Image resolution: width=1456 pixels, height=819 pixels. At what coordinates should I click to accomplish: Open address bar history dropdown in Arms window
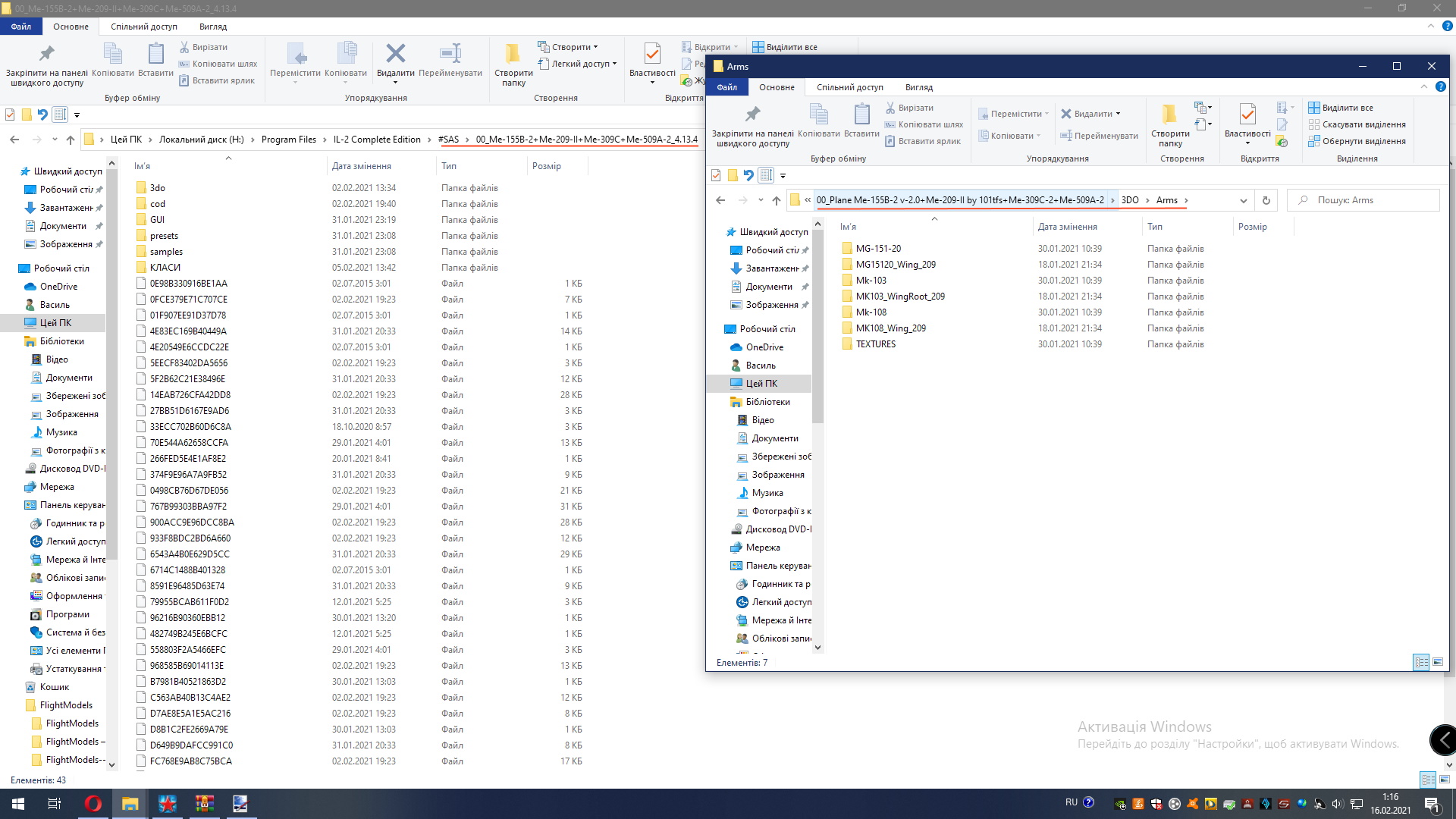pos(1244,200)
